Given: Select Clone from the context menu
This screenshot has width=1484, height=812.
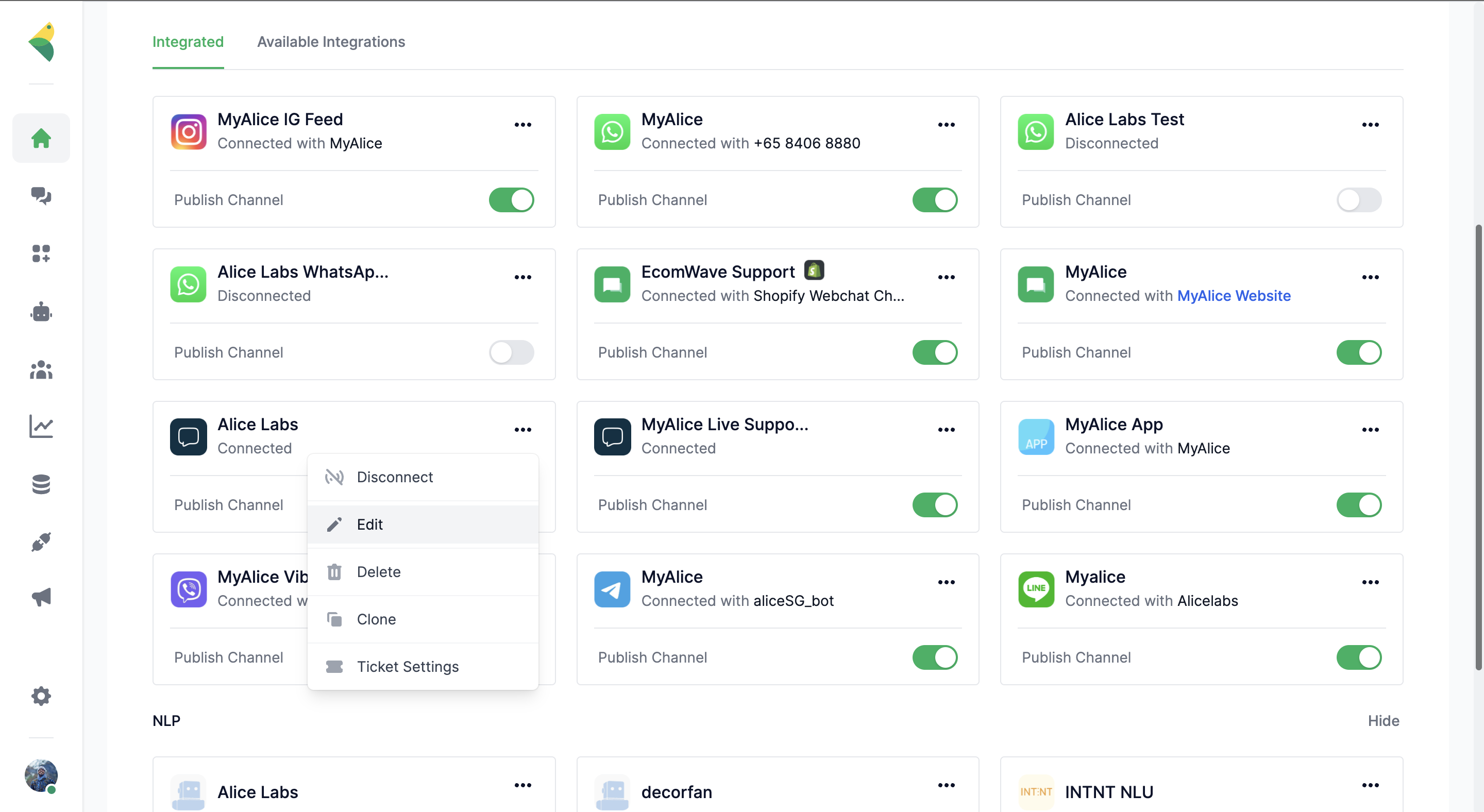Looking at the screenshot, I should [x=423, y=619].
